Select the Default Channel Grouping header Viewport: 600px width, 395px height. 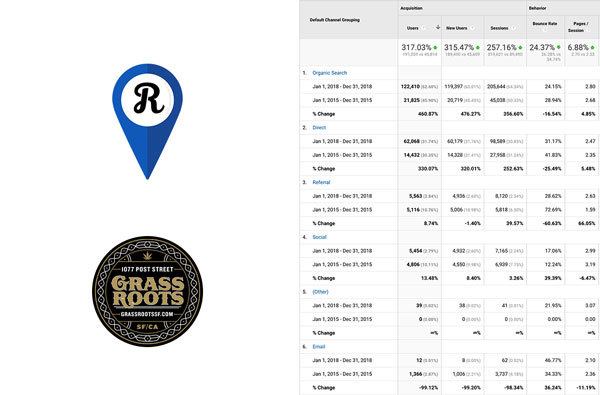[334, 20]
